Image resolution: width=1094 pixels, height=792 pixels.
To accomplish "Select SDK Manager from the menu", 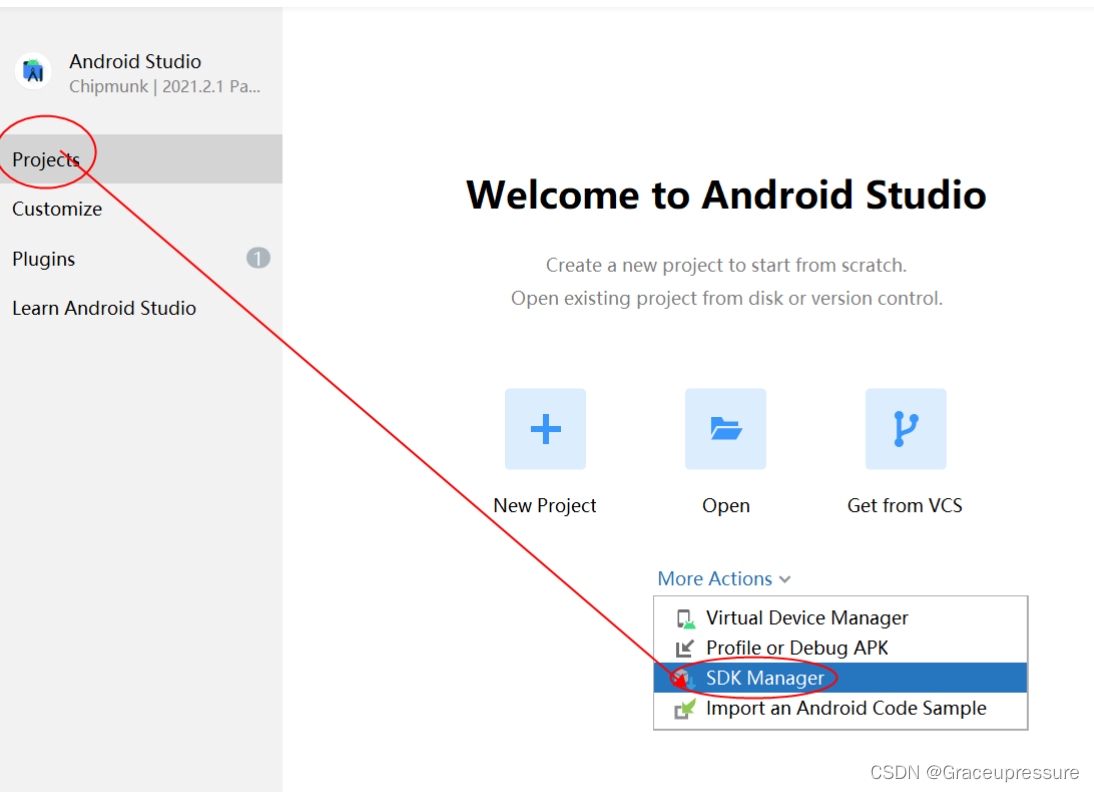I will 840,678.
